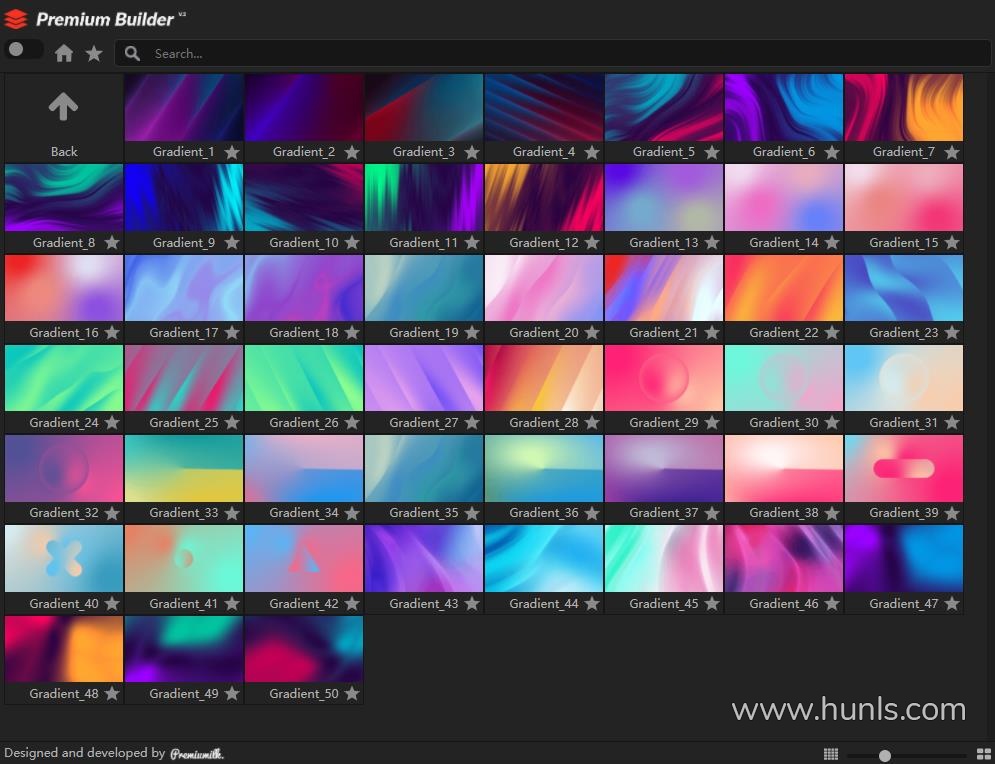Click inside the Search input field

pyautogui.click(x=560, y=54)
